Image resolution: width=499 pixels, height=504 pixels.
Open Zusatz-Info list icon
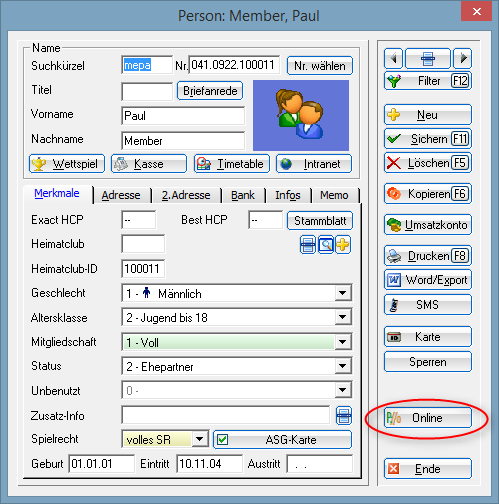344,416
